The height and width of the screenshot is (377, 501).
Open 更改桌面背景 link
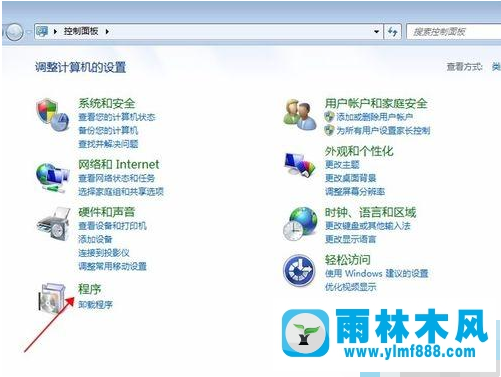[x=350, y=178]
